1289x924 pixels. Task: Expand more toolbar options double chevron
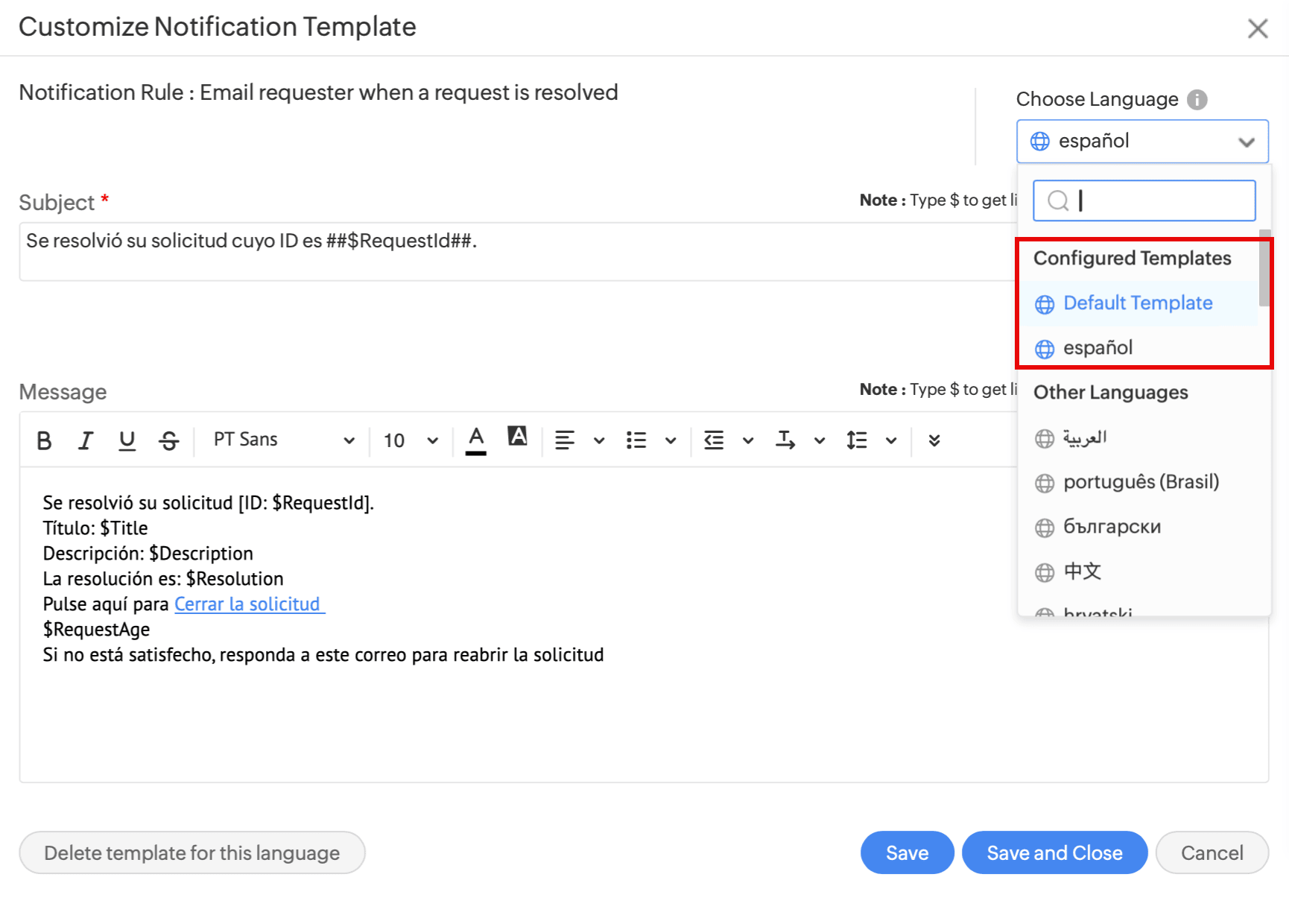(x=934, y=440)
